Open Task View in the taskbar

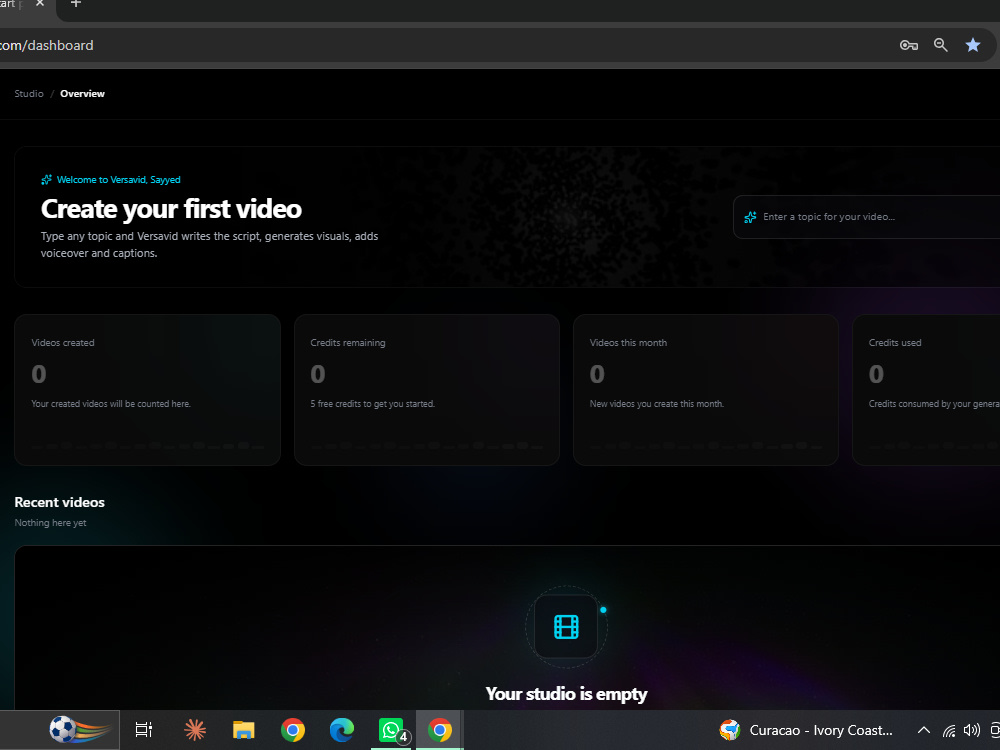point(144,730)
